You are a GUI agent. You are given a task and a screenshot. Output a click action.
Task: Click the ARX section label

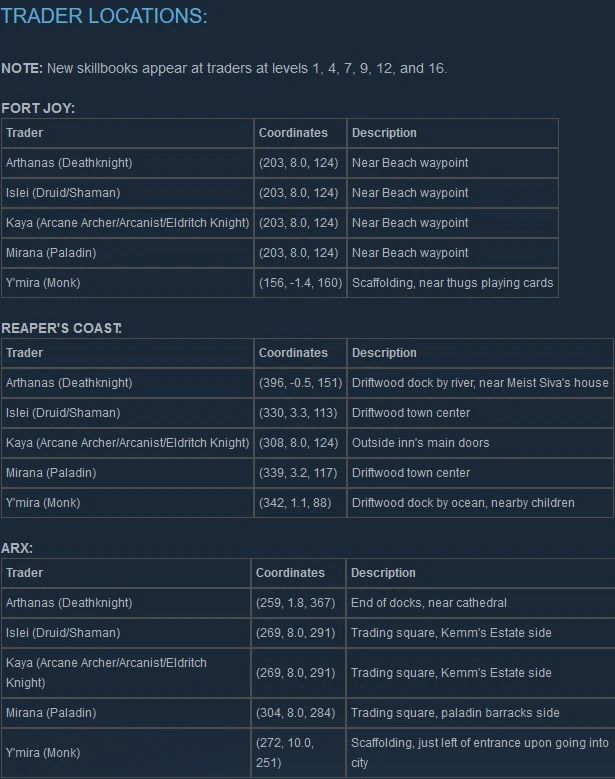pos(17,547)
